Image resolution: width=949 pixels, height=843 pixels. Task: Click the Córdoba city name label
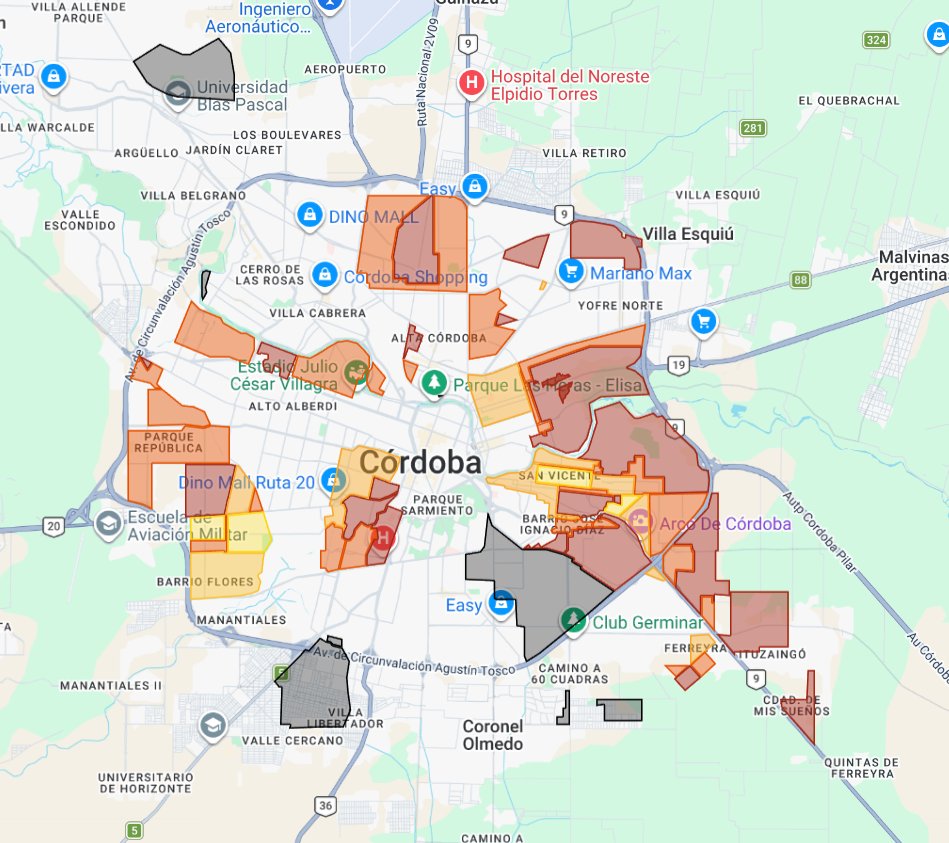[421, 462]
